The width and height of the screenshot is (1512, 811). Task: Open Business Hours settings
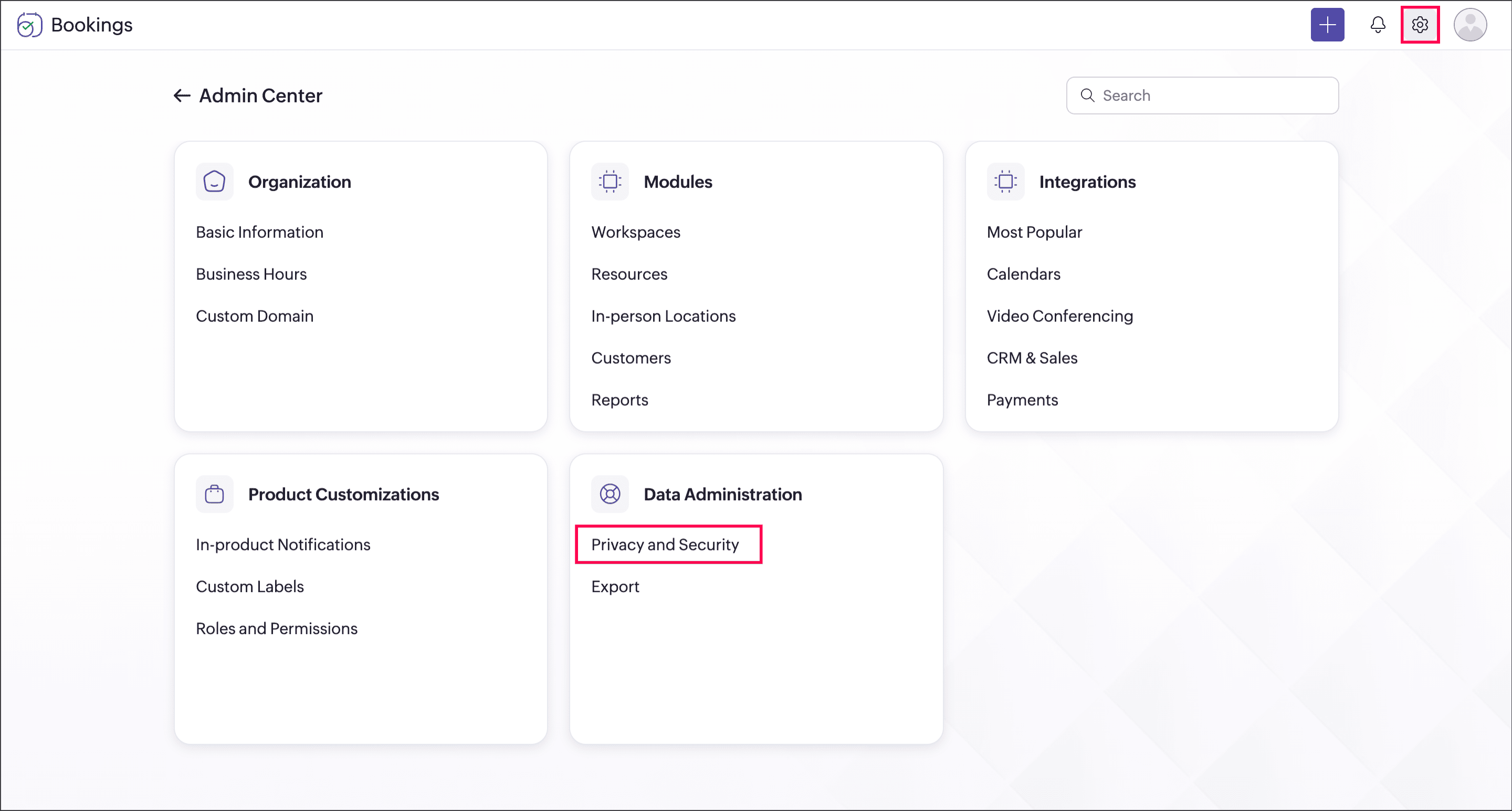point(251,274)
